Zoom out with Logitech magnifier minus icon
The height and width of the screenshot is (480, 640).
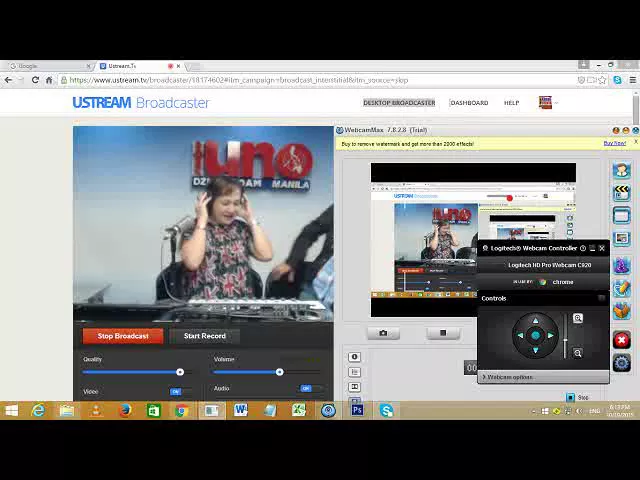pos(578,353)
